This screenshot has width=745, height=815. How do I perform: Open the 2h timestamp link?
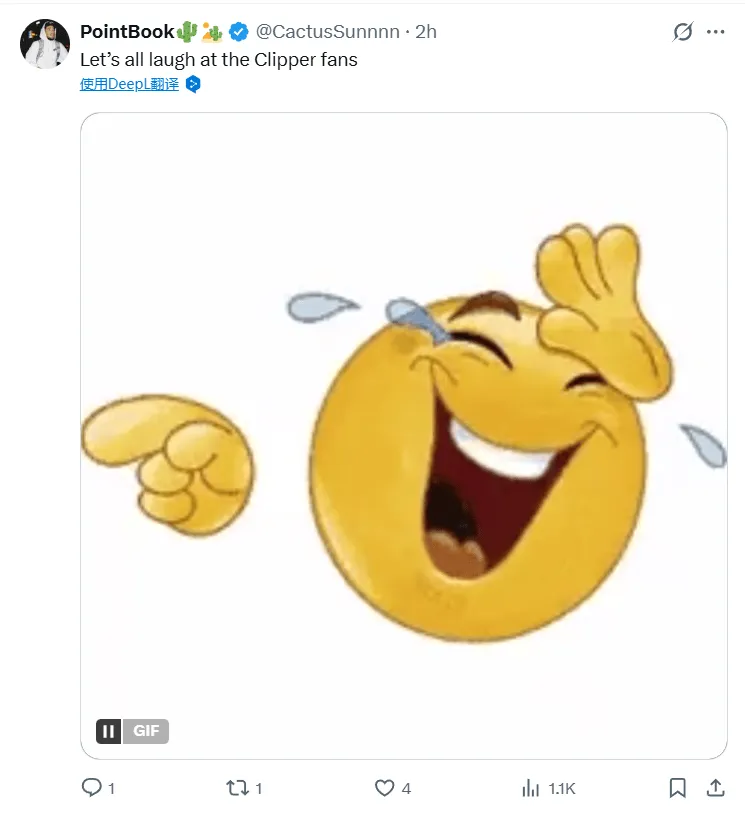426,31
